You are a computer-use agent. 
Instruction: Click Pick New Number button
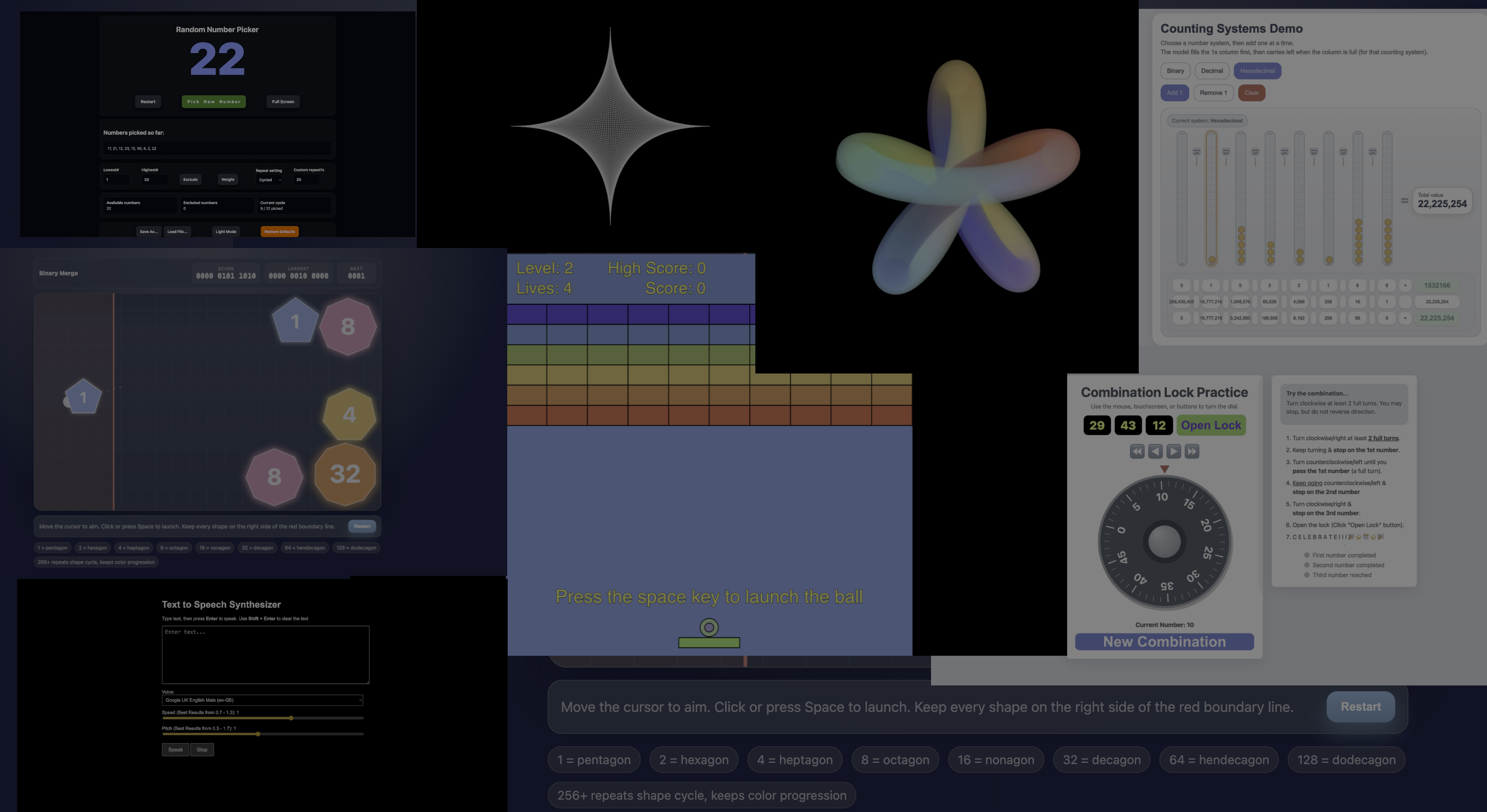click(213, 101)
